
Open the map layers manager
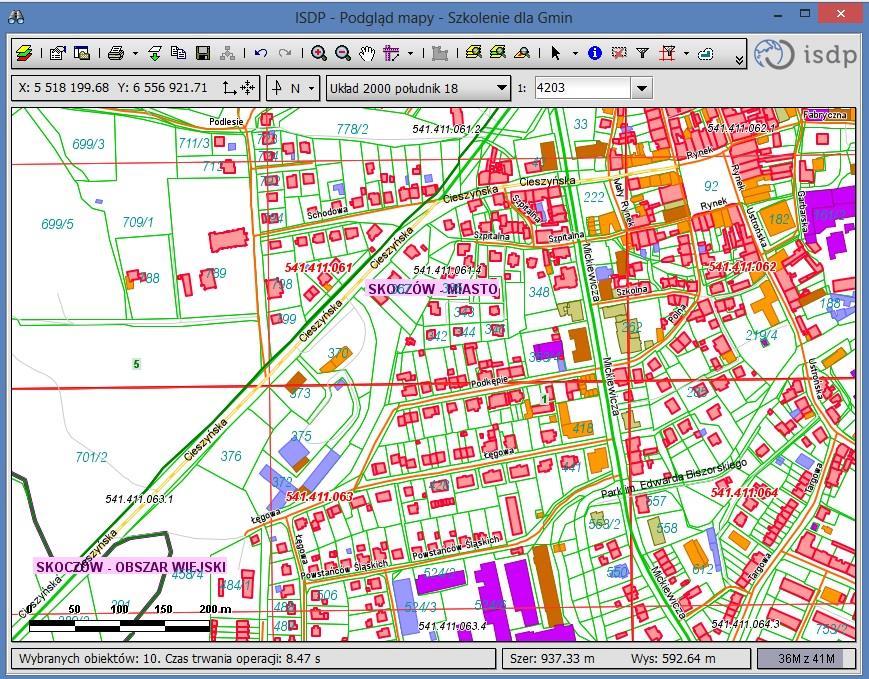[24, 53]
